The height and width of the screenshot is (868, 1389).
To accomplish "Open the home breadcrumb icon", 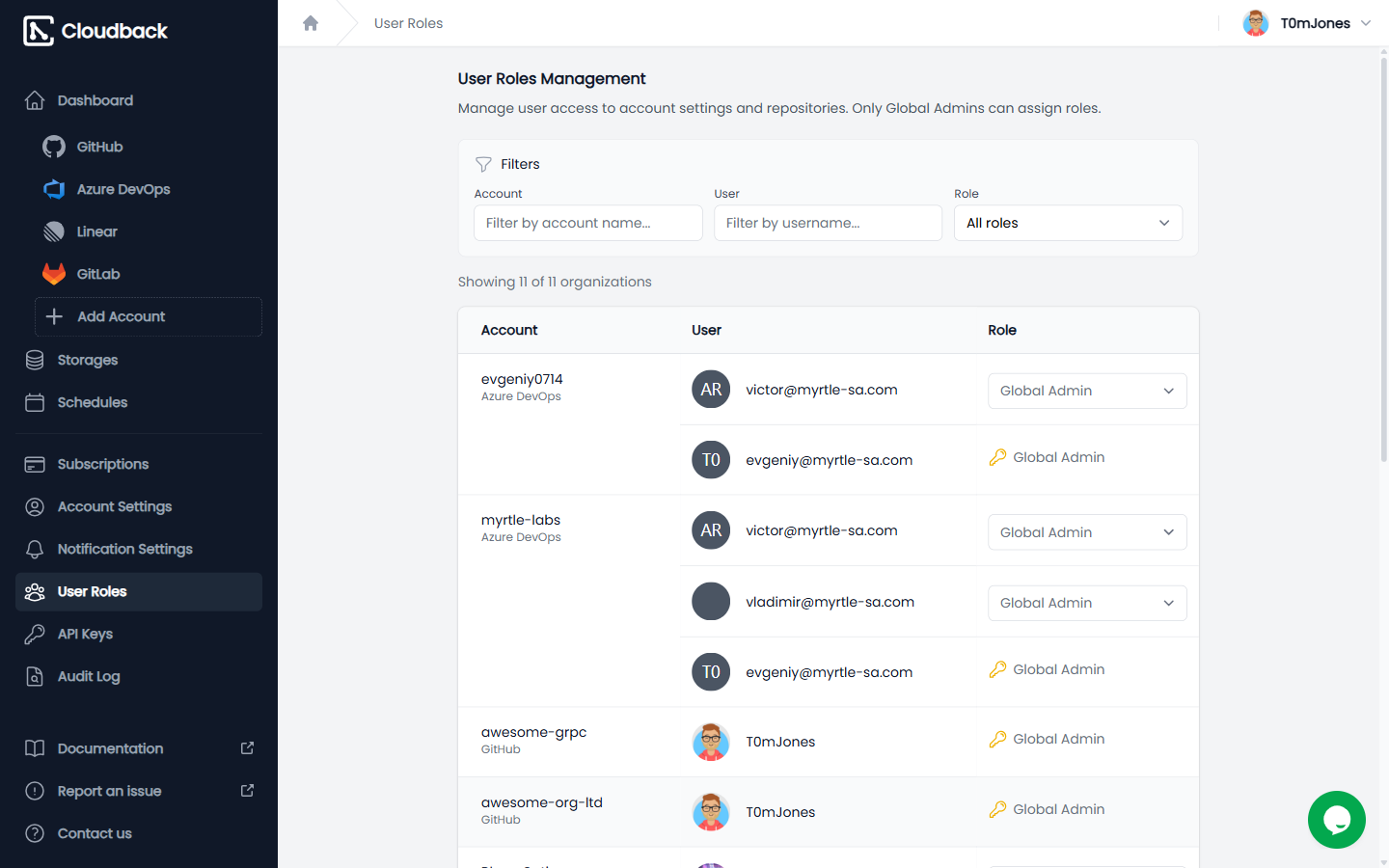I will (x=311, y=23).
